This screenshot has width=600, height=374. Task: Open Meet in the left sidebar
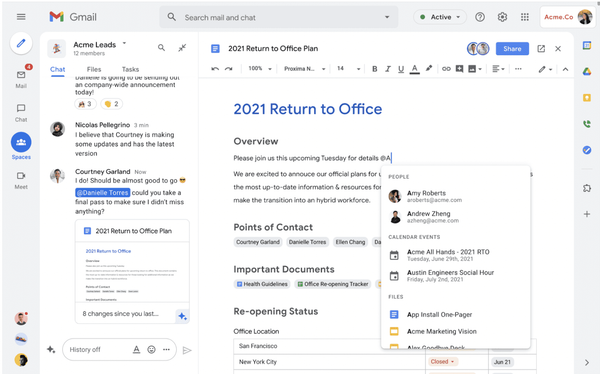[21, 180]
